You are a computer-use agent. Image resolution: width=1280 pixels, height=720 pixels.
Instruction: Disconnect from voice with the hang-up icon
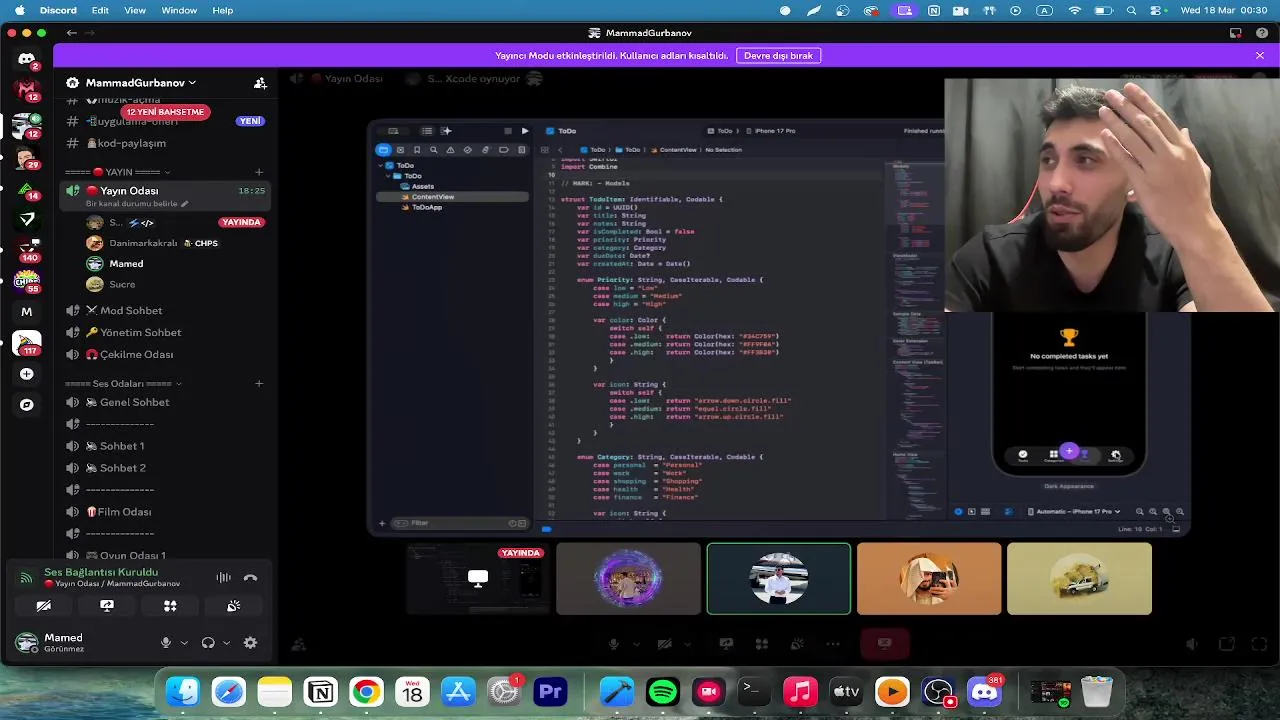coord(250,577)
